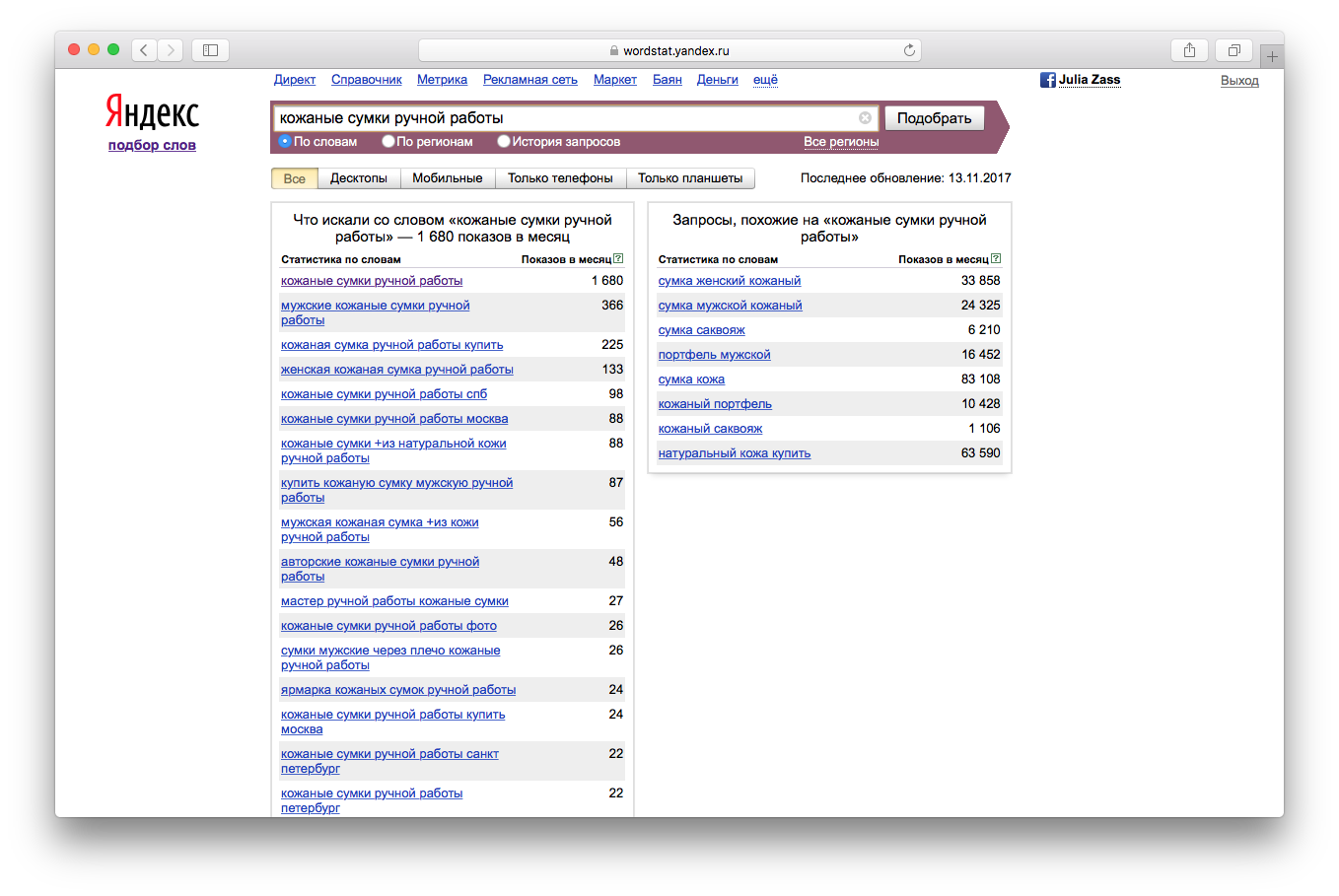Open query кожаная сумка ручной работы купить

392,345
